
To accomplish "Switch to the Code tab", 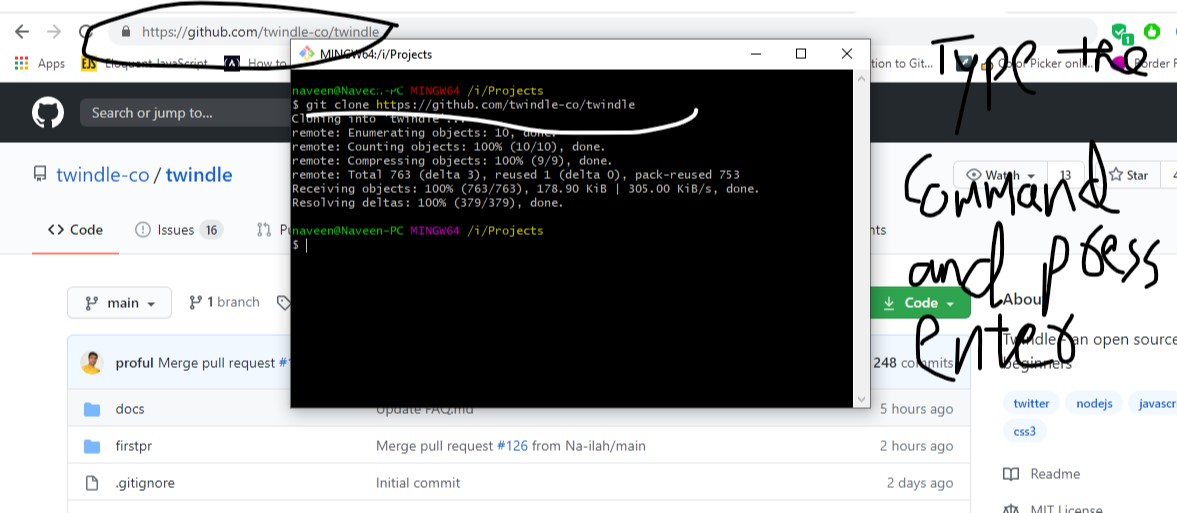I will [75, 230].
